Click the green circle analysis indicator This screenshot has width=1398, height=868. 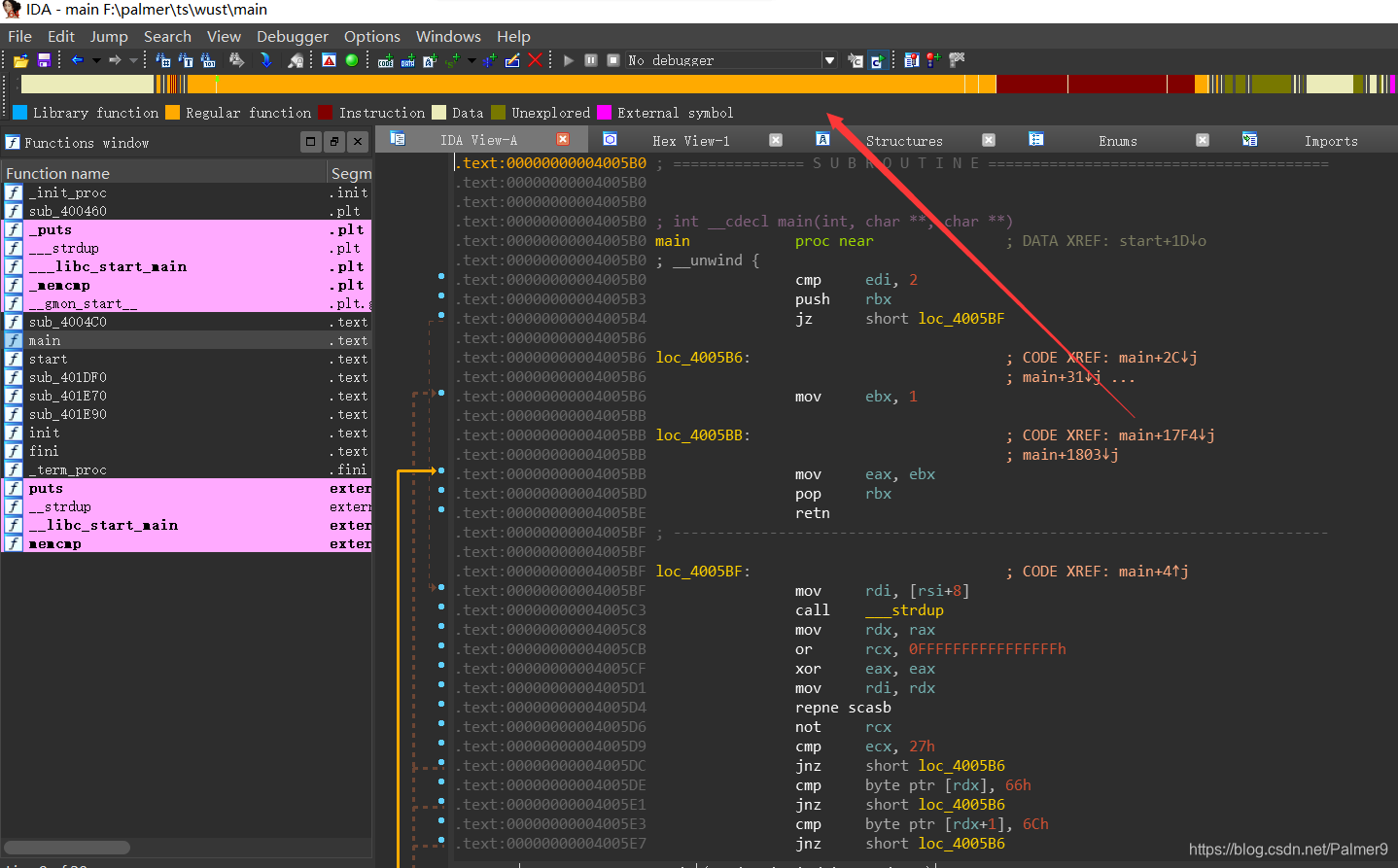point(351,60)
